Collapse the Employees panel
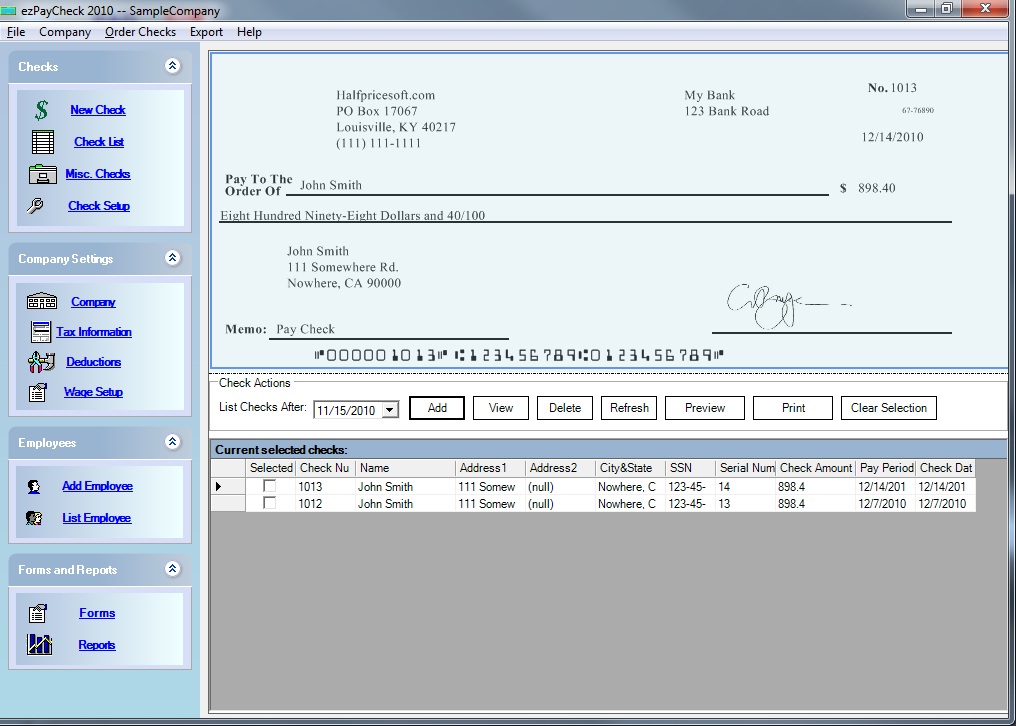This screenshot has width=1016, height=726. click(x=172, y=441)
